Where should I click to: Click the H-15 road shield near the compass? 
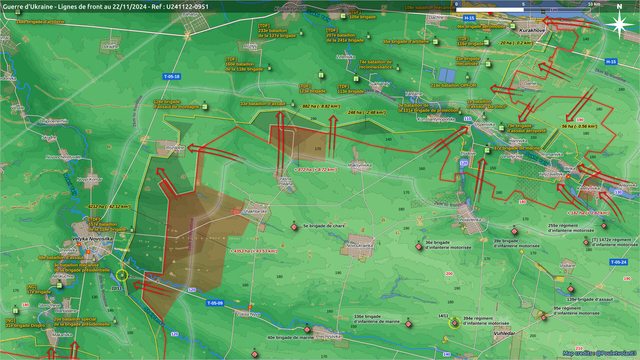(x=611, y=62)
